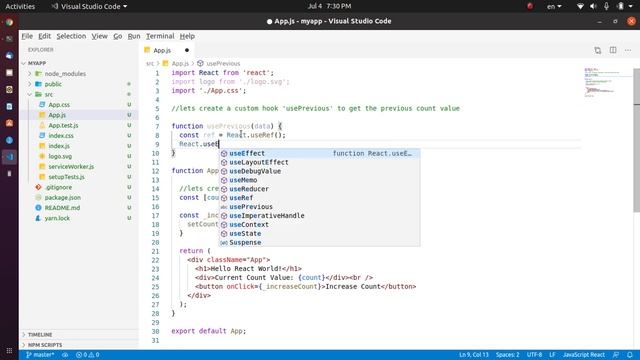Viewport: 640px width, 360px height.
Task: Open the Go menu
Action: (118, 36)
